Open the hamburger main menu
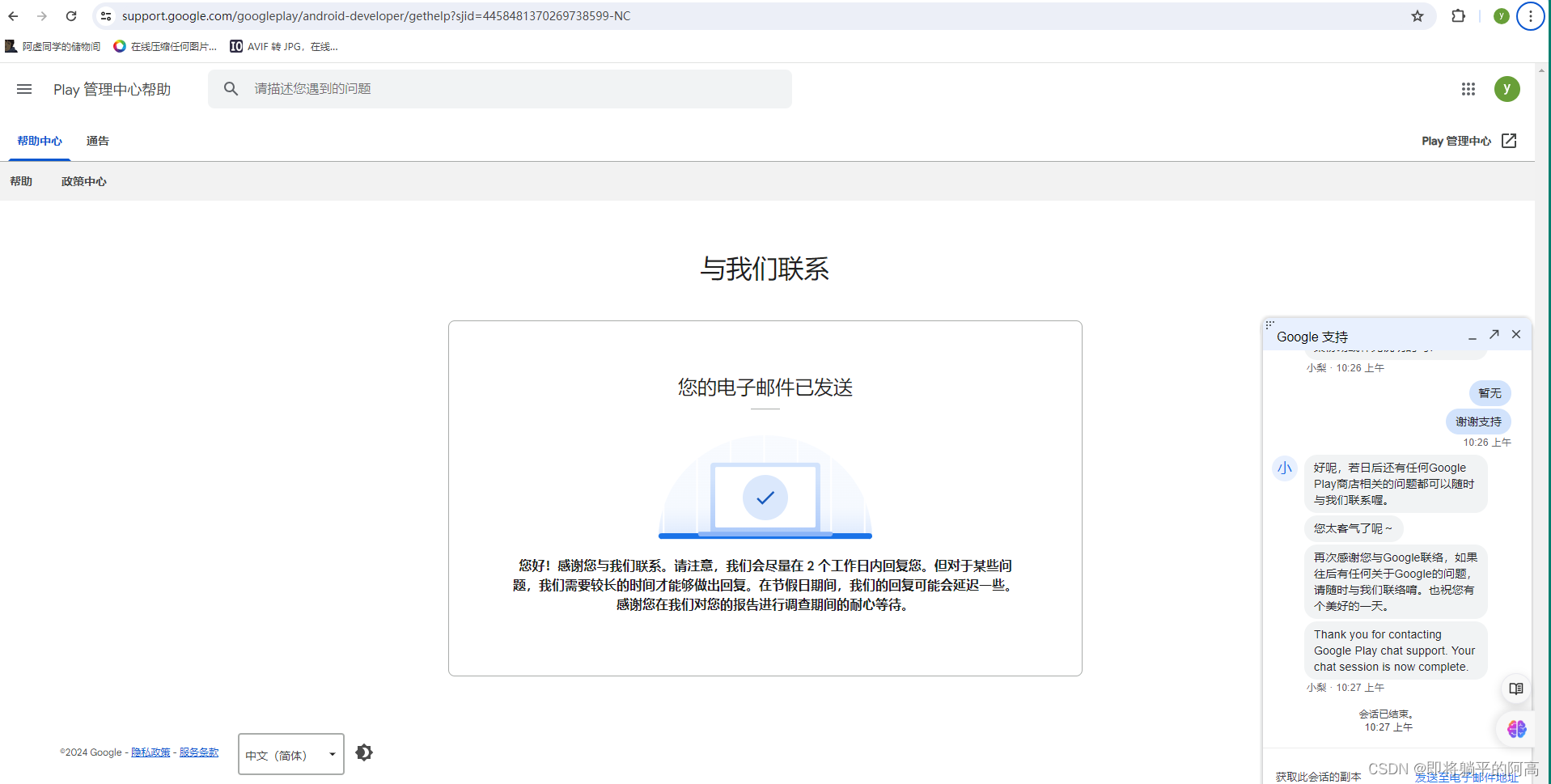This screenshot has height=784, width=1551. pyautogui.click(x=24, y=89)
